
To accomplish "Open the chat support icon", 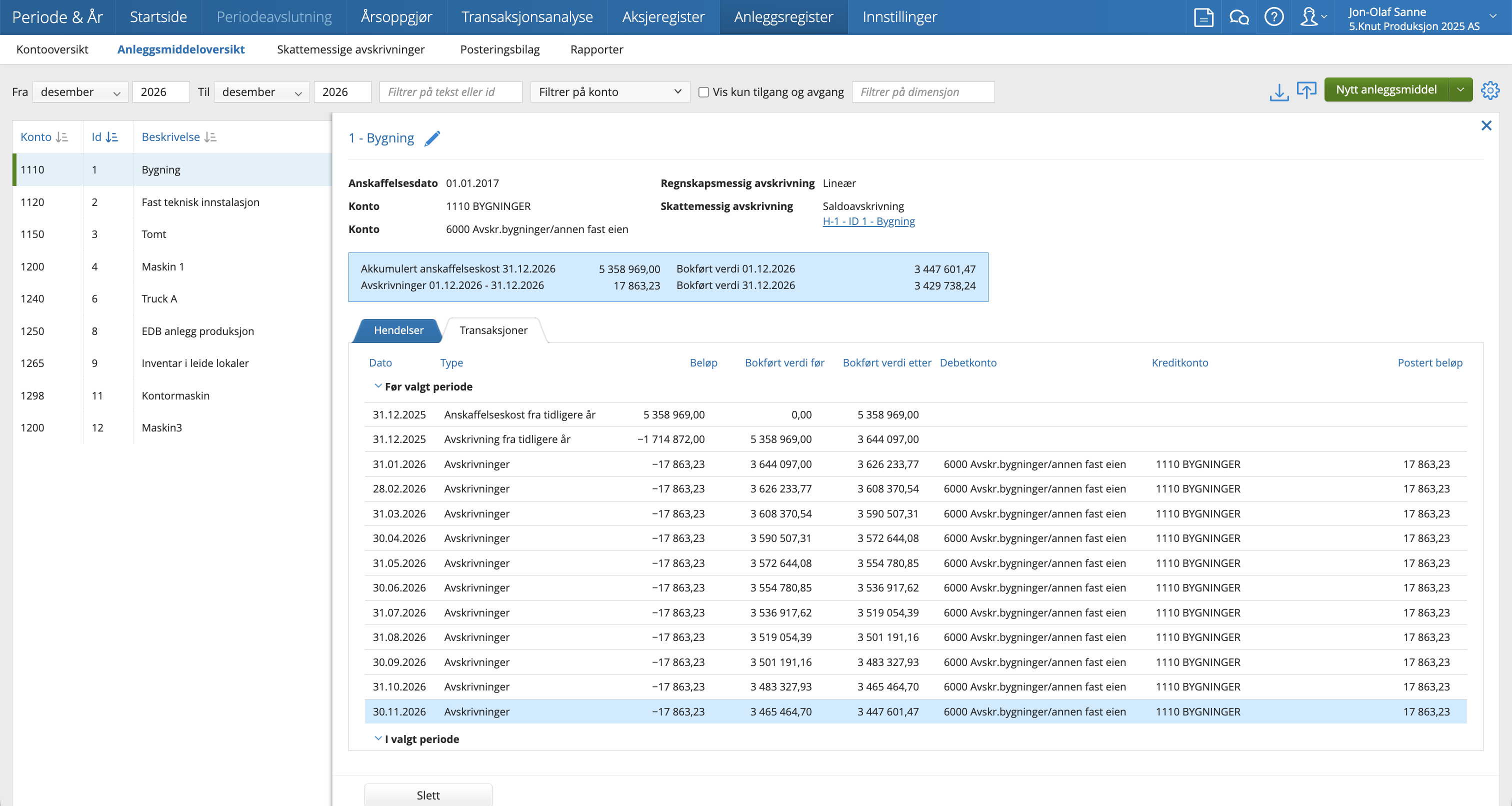I will coord(1238,17).
